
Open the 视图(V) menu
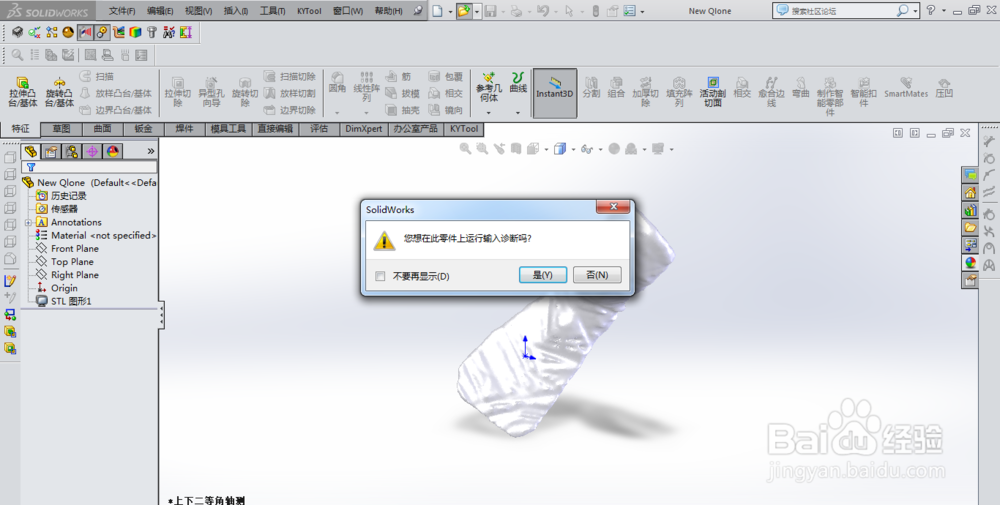point(198,11)
